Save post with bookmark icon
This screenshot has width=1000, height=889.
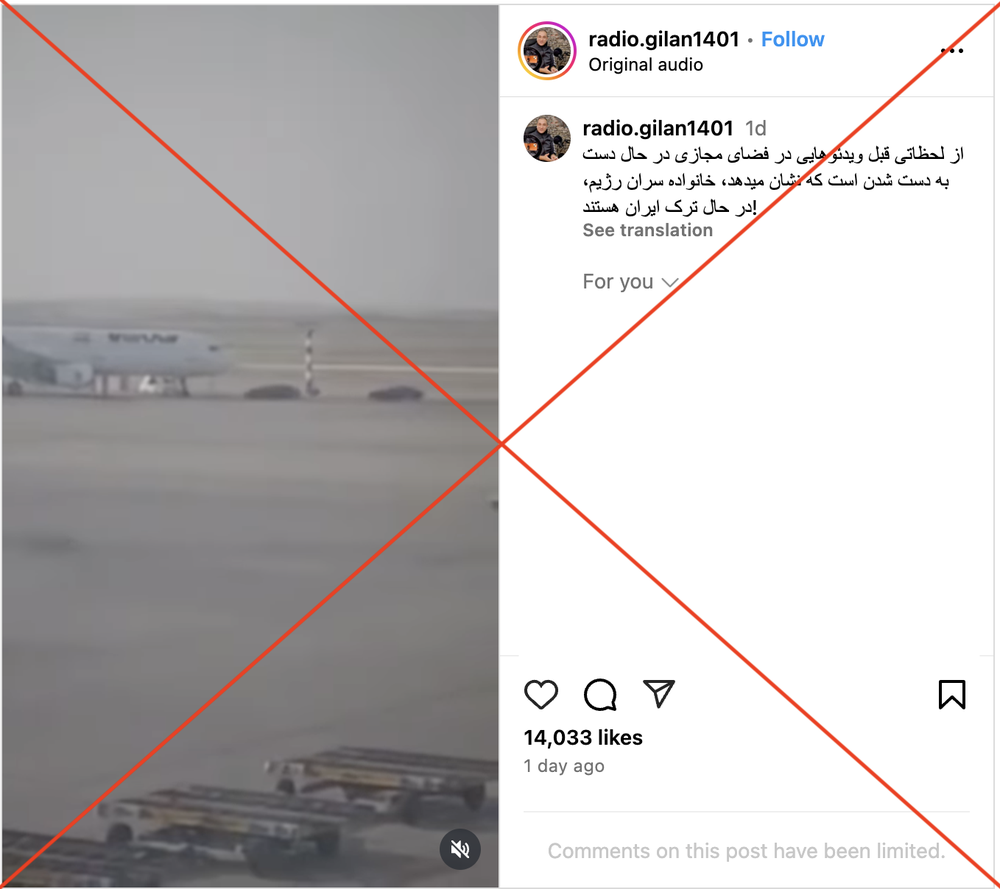952,694
